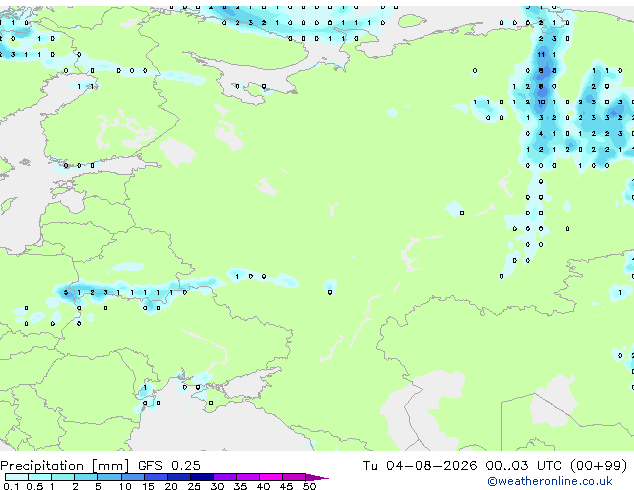Image resolution: width=634 pixels, height=490 pixels.
Task: Click the '11' precipitation value on the map
Action: (x=541, y=55)
